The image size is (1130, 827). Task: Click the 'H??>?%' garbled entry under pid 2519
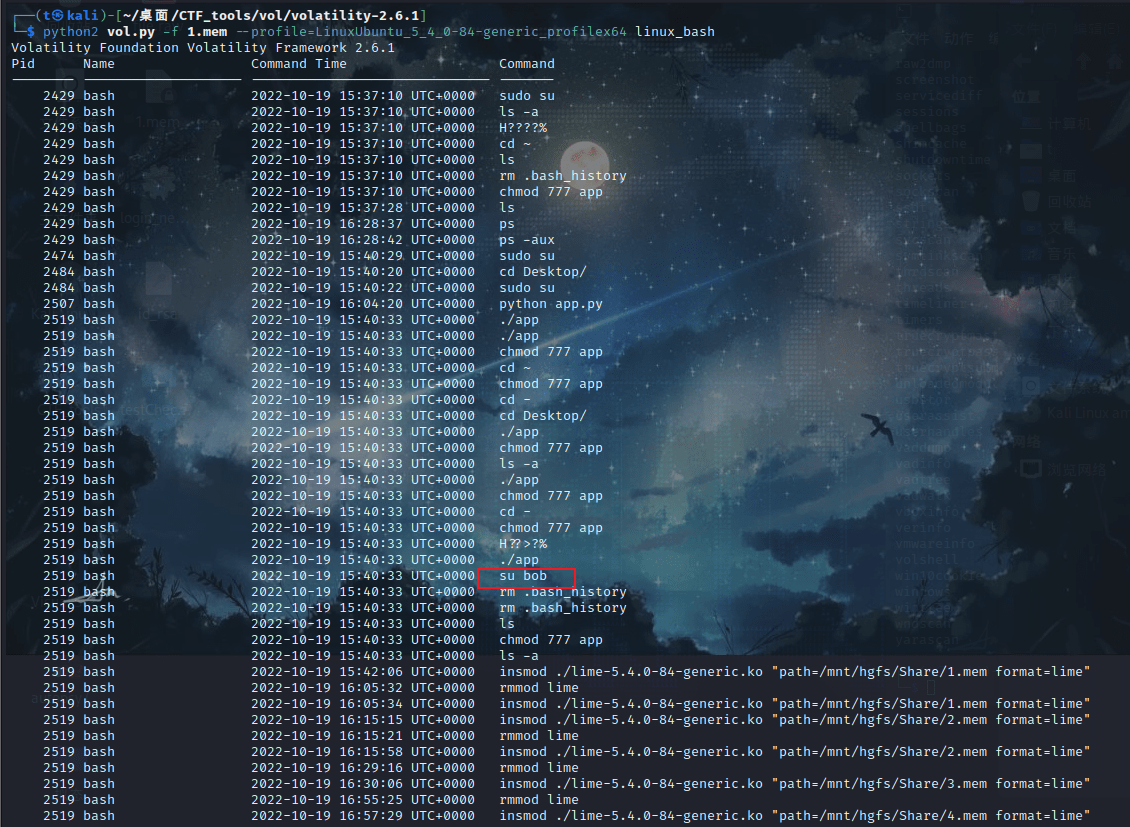(523, 544)
